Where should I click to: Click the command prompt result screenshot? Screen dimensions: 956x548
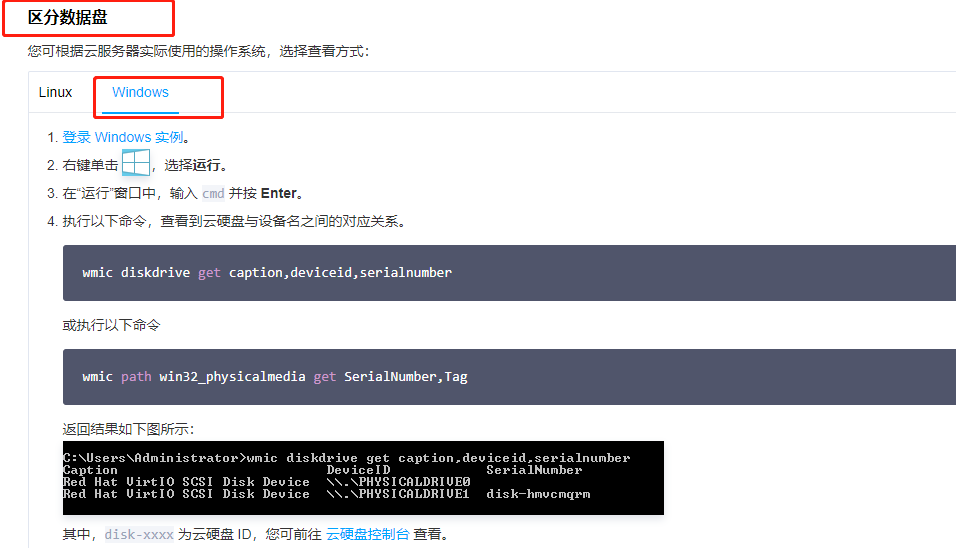click(x=363, y=478)
